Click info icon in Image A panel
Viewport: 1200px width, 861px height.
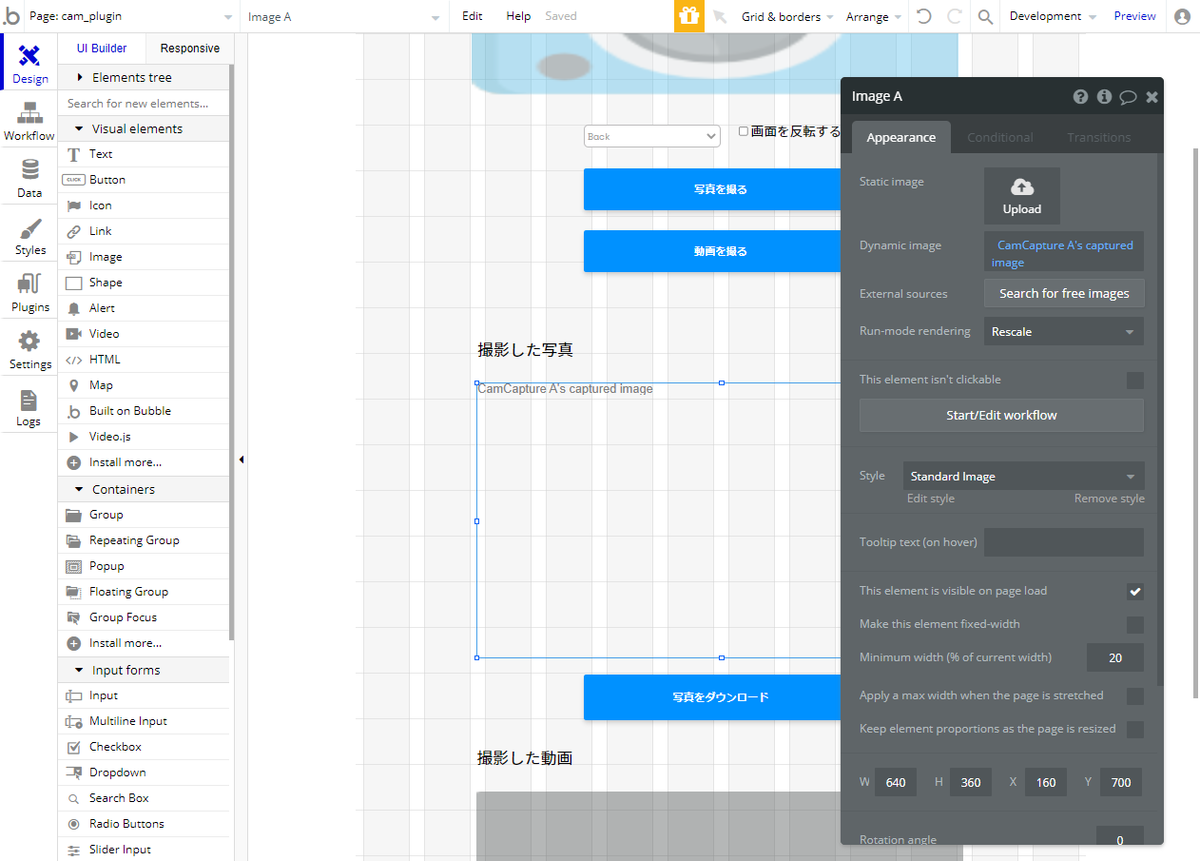pos(1104,97)
